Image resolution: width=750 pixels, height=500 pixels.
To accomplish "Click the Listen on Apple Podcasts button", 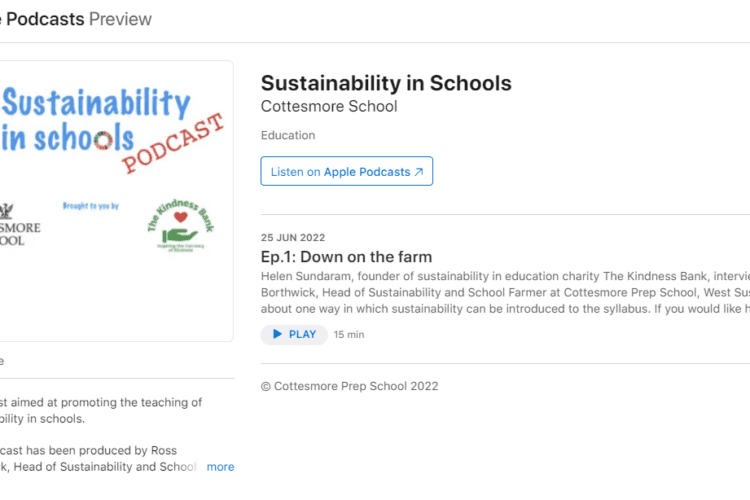I will (346, 171).
